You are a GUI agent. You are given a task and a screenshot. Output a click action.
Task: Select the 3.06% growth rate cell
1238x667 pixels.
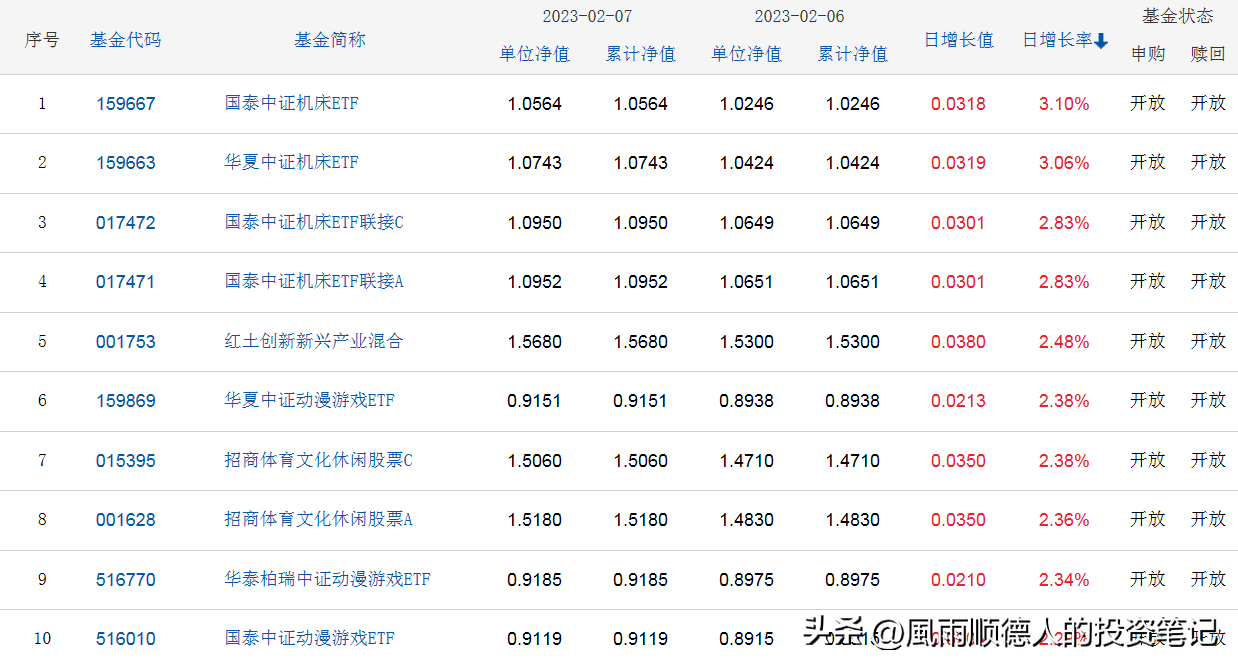(1064, 163)
